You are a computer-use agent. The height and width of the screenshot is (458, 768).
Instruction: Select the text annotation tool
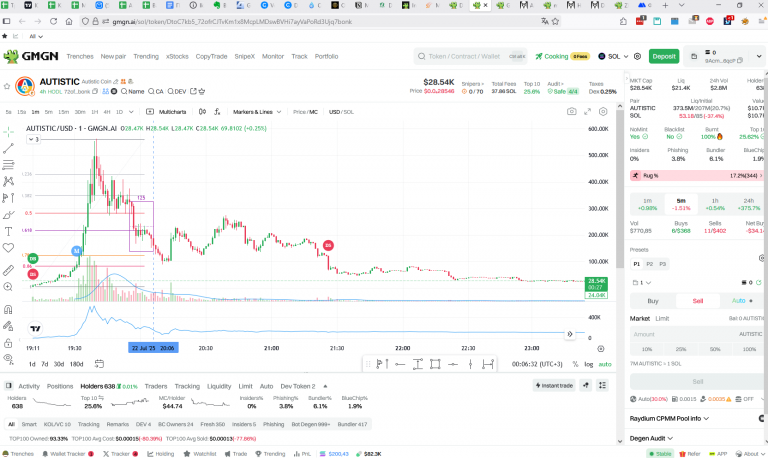[x=8, y=231]
